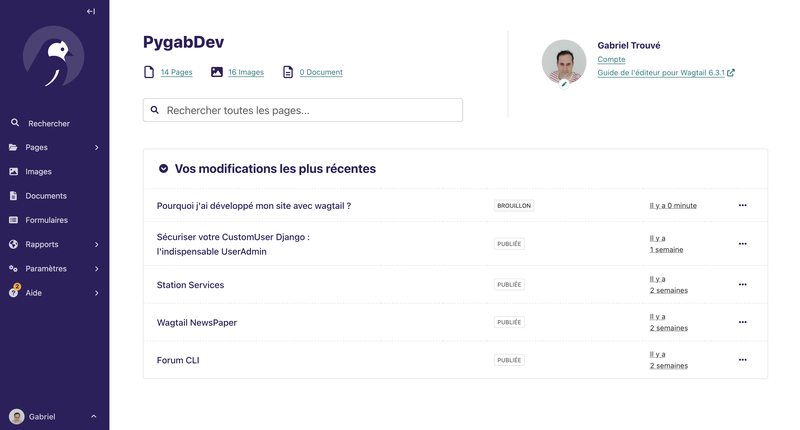The height and width of the screenshot is (430, 800).
Task: Open the Station Services page
Action: click(190, 285)
